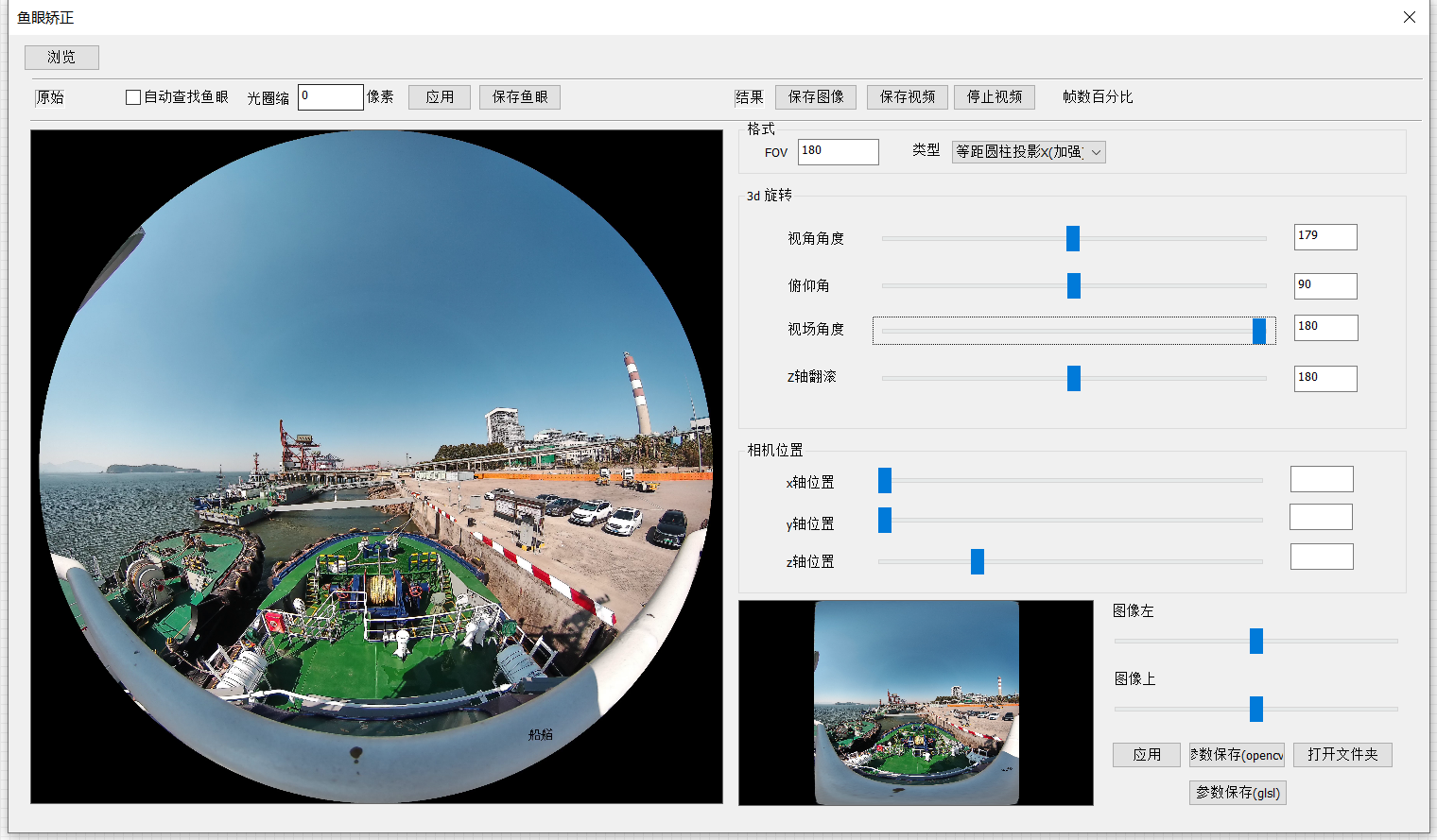Focus the y轴位置 empty value field

pos(1321,517)
